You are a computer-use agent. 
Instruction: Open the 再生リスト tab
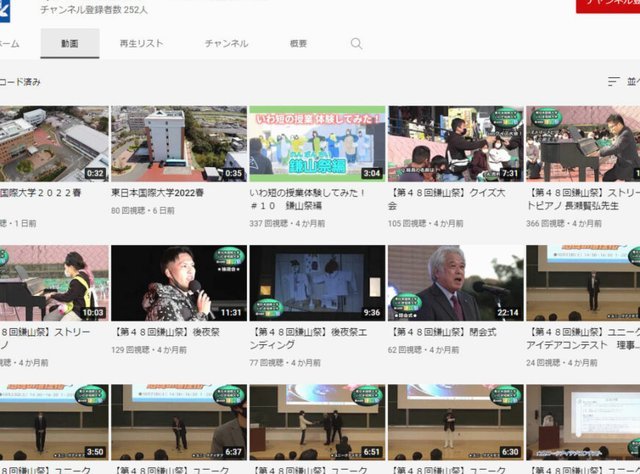[141, 43]
